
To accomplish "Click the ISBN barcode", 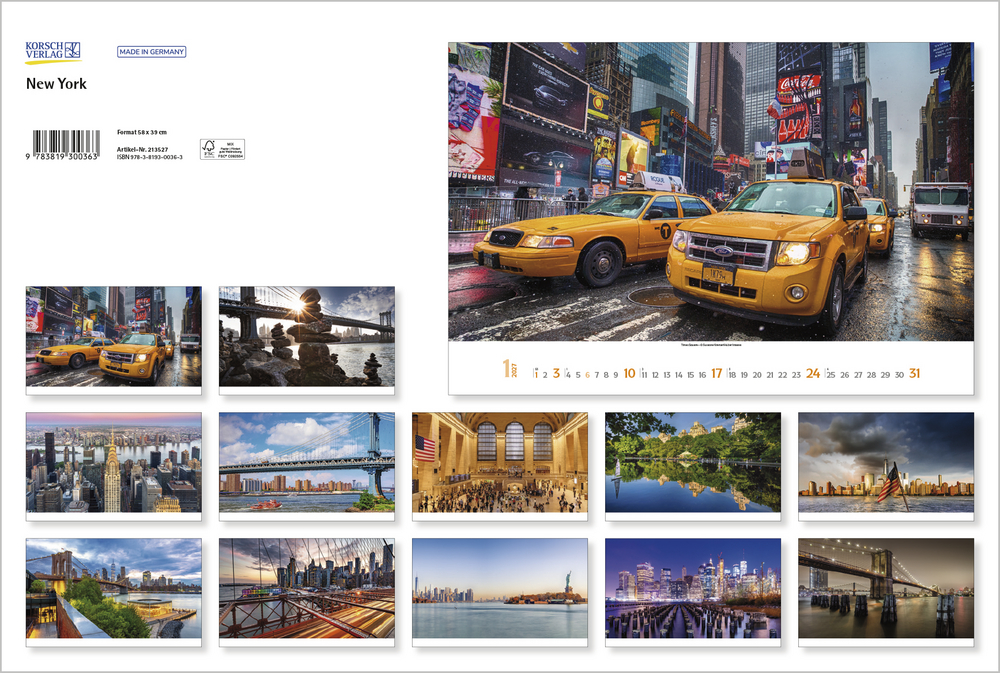I will 65,143.
